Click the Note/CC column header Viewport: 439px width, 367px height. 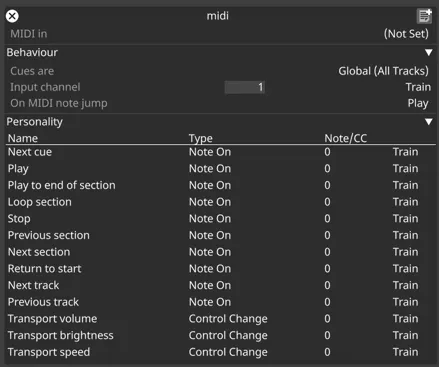(346, 138)
